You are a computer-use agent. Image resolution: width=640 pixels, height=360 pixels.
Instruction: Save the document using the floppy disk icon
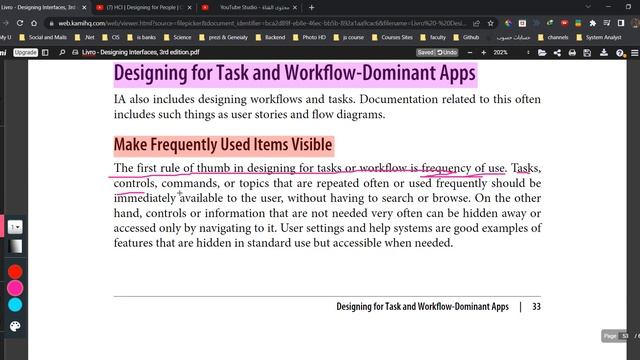587,53
